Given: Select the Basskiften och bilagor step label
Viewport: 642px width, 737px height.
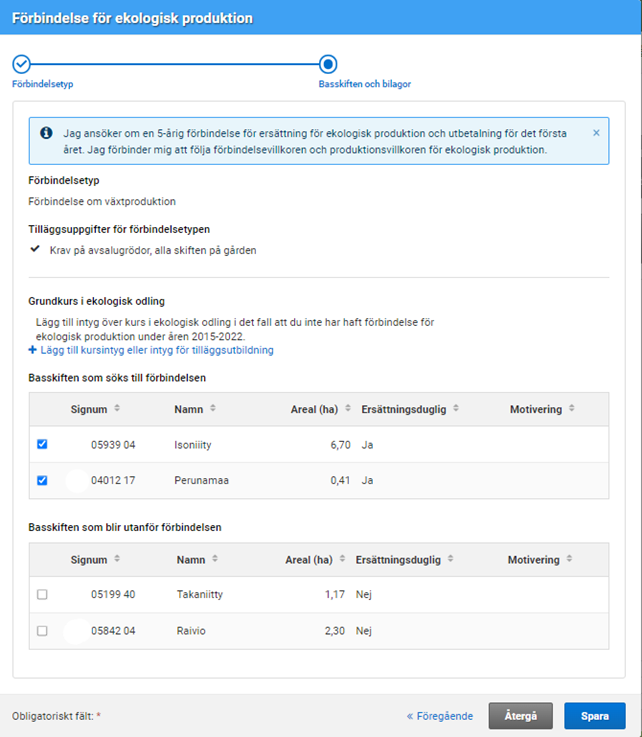Looking at the screenshot, I should 365,84.
